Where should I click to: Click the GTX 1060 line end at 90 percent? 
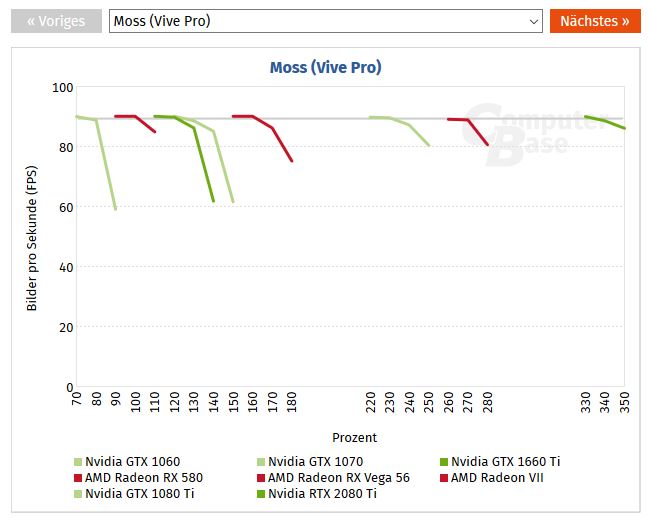115,209
